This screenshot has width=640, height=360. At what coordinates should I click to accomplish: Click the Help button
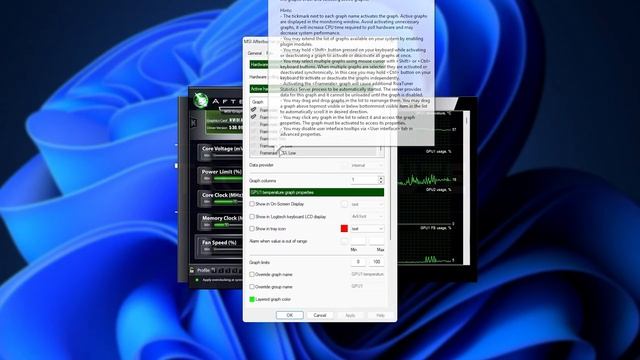tap(380, 315)
